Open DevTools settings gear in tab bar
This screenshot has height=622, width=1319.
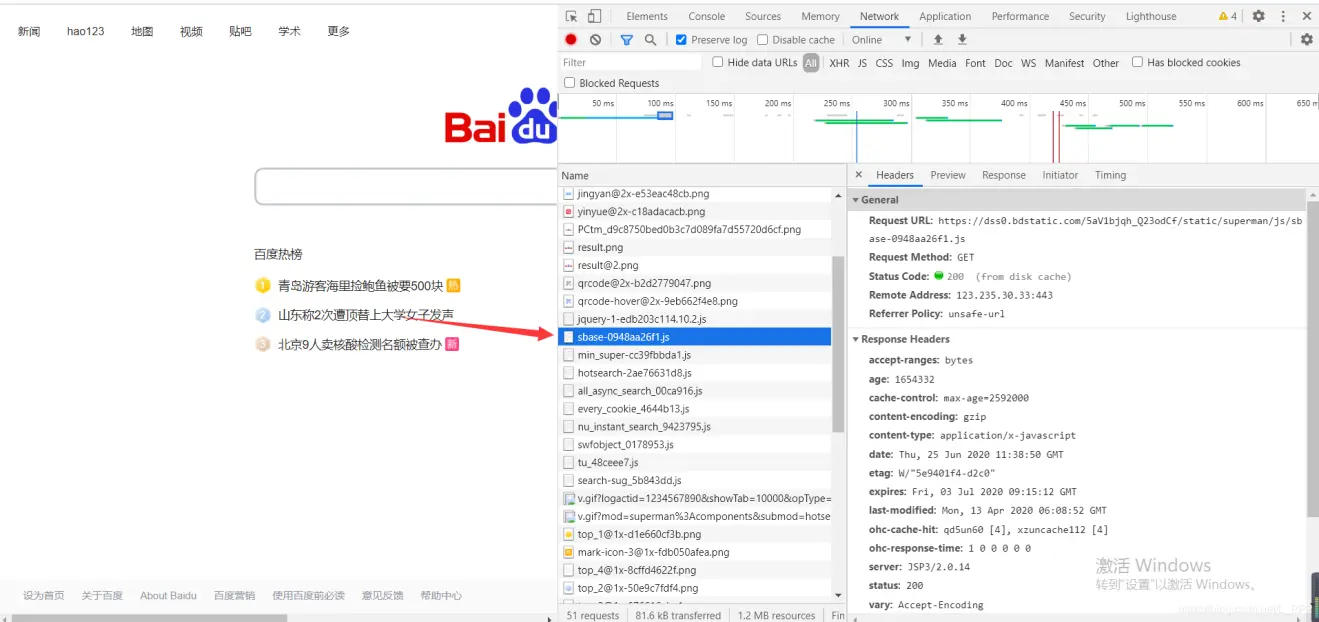point(1258,16)
